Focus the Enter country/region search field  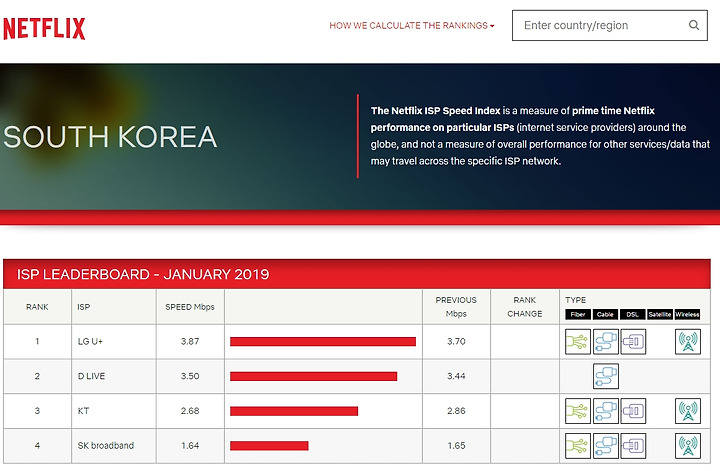[x=600, y=26]
